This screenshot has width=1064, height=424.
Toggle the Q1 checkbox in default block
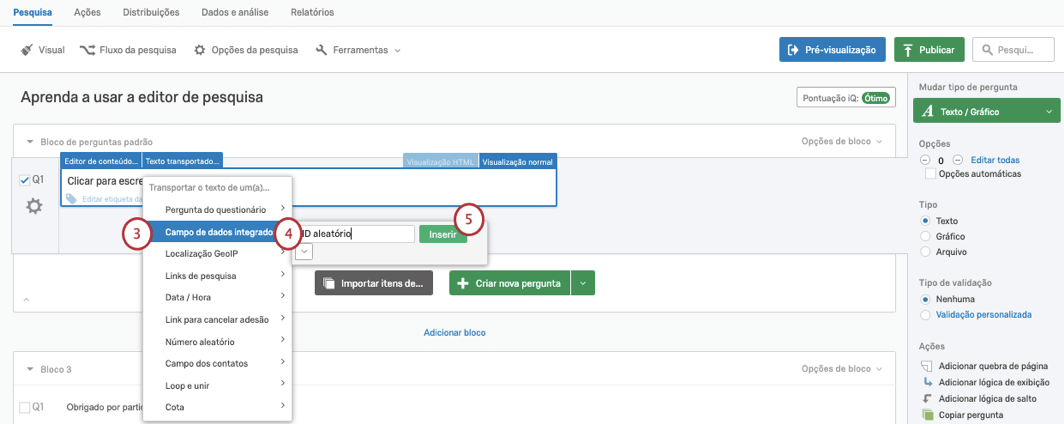pyautogui.click(x=24, y=180)
